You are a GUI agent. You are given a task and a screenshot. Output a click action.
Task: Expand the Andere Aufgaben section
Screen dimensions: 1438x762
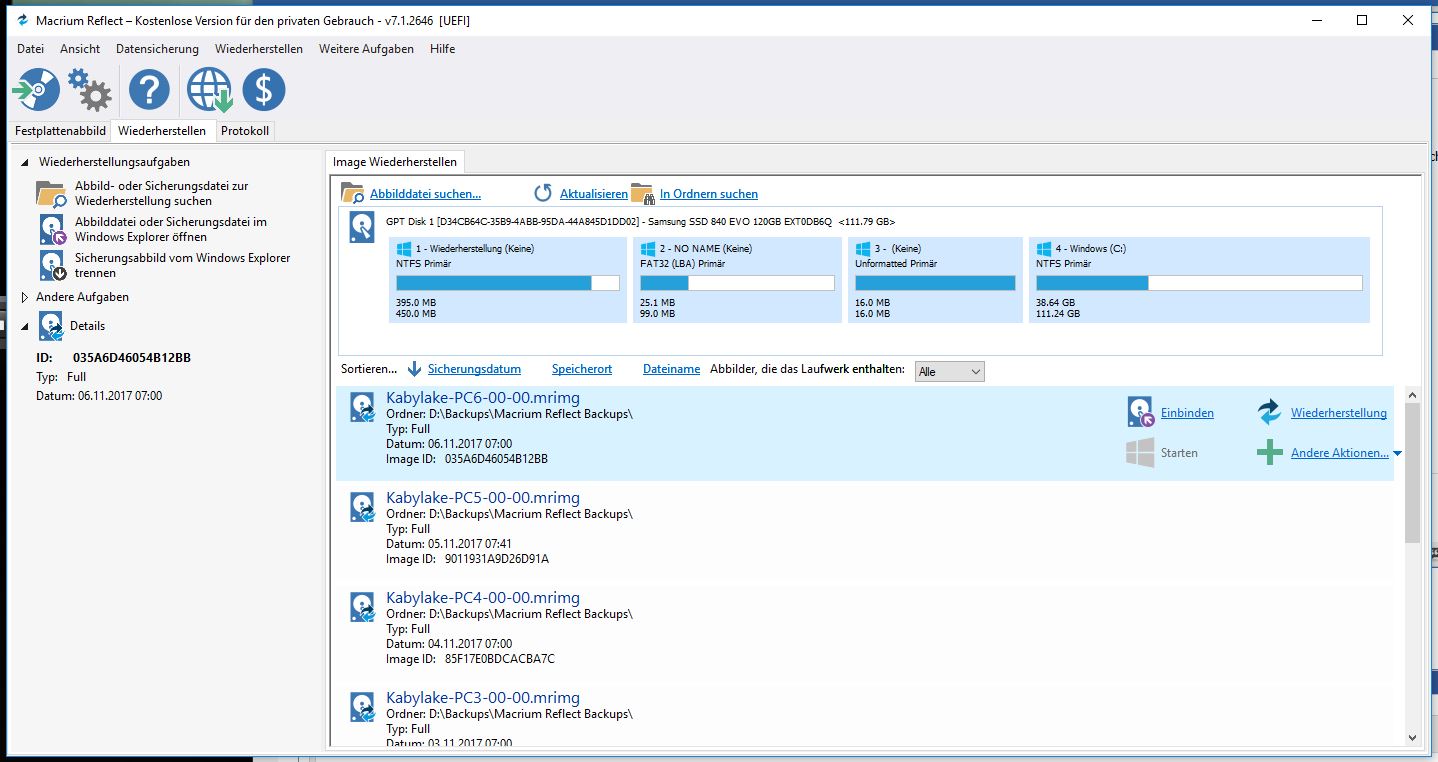25,297
